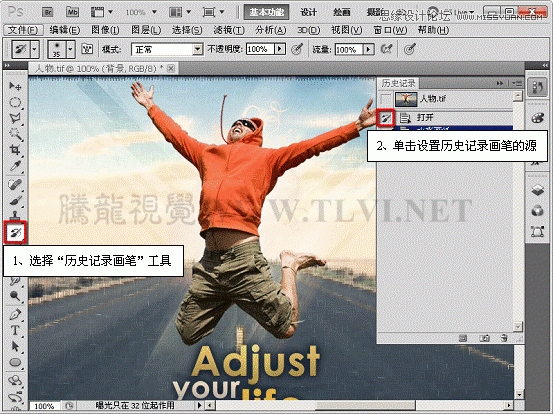
Task: Click the status bar zoom 100% field
Action: (x=45, y=406)
